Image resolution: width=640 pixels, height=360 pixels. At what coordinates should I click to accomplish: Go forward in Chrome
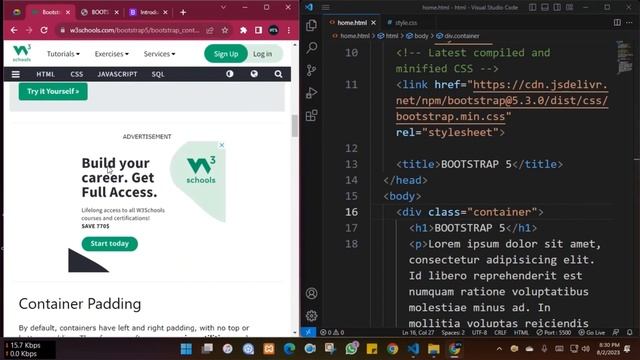(x=29, y=30)
